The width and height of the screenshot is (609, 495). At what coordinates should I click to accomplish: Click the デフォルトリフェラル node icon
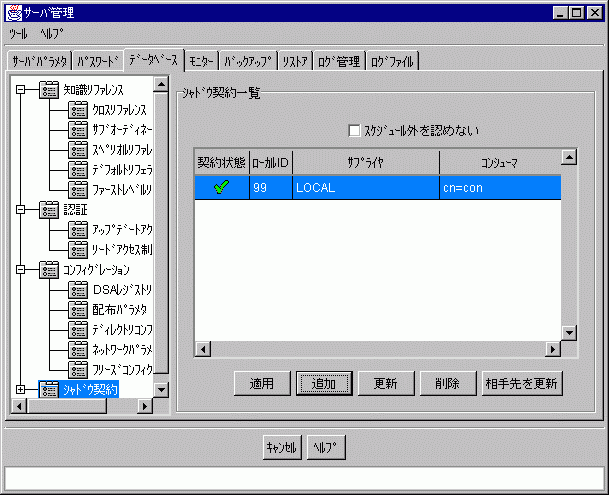[x=78, y=170]
